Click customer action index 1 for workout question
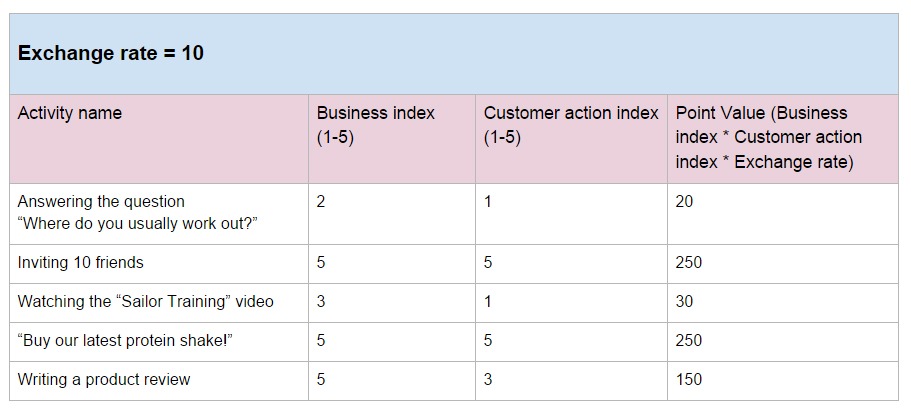 pyautogui.click(x=571, y=214)
